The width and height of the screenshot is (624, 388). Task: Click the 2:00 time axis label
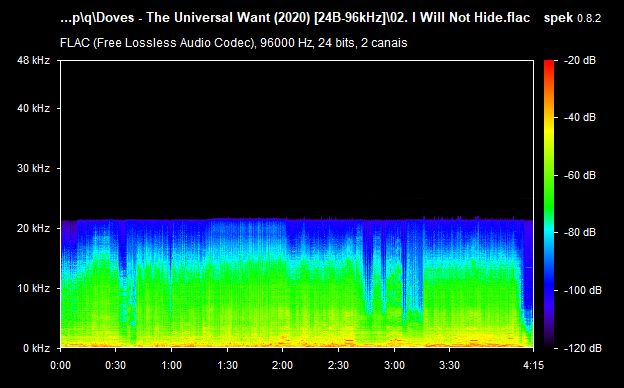283,365
